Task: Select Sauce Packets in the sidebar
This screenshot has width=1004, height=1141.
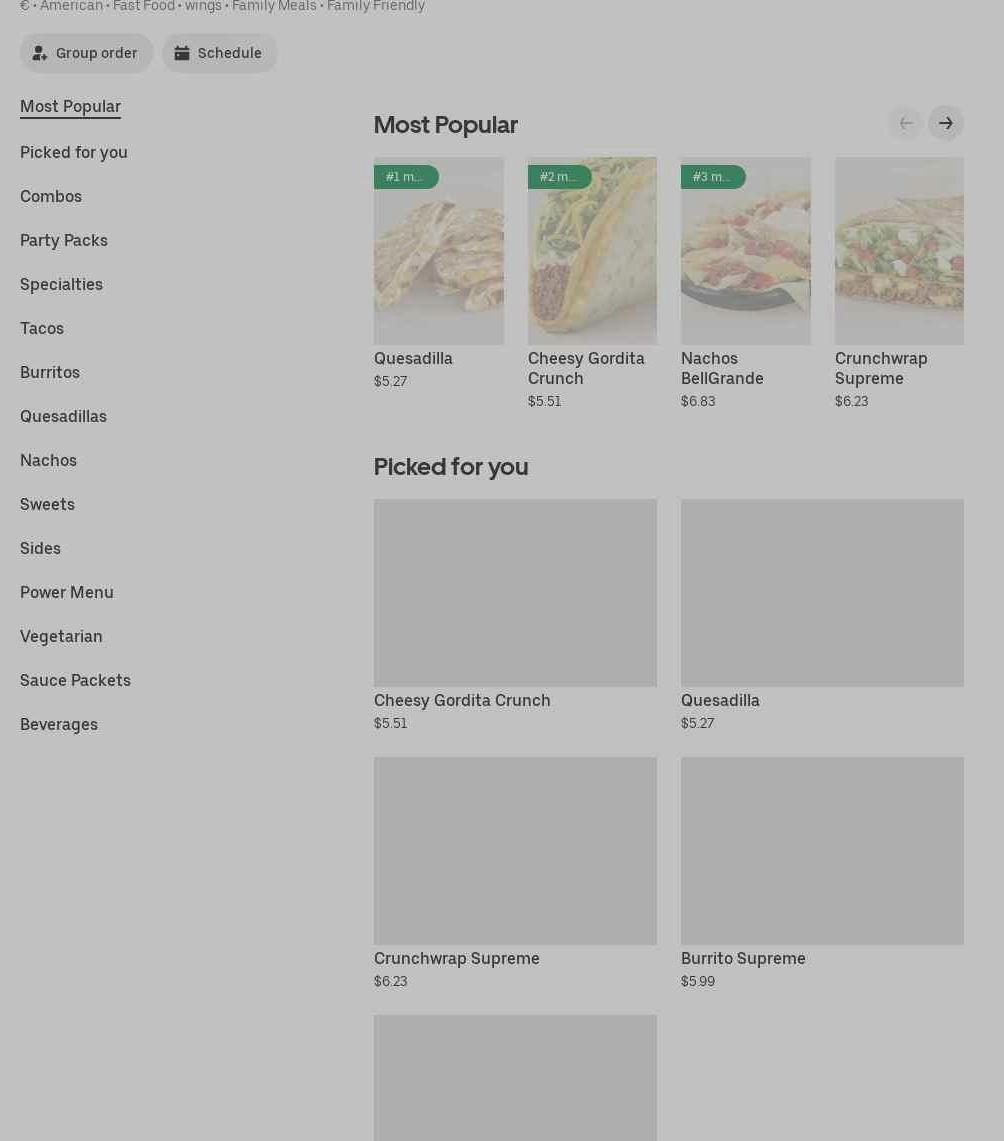Action: click(75, 680)
